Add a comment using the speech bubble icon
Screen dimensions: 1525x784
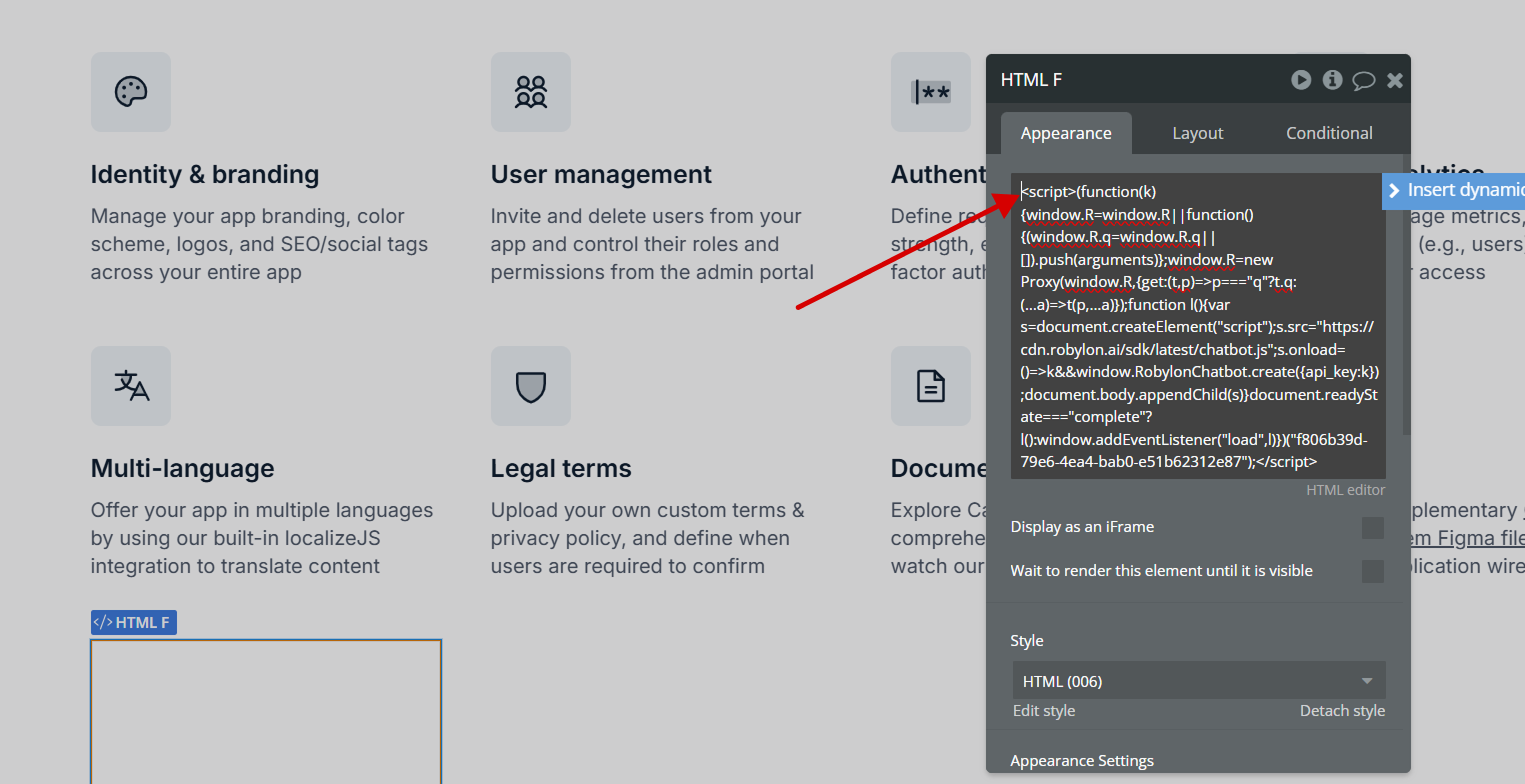click(x=1363, y=80)
